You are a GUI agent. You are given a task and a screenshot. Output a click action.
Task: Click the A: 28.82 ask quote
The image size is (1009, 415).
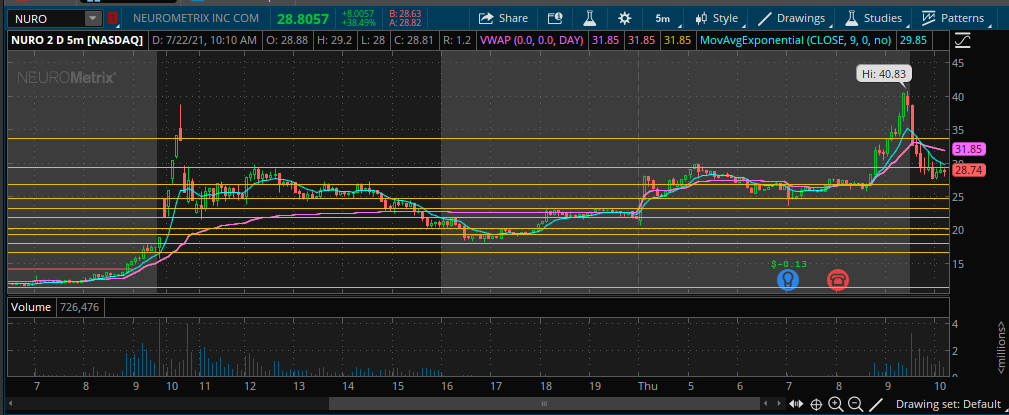[x=405, y=23]
